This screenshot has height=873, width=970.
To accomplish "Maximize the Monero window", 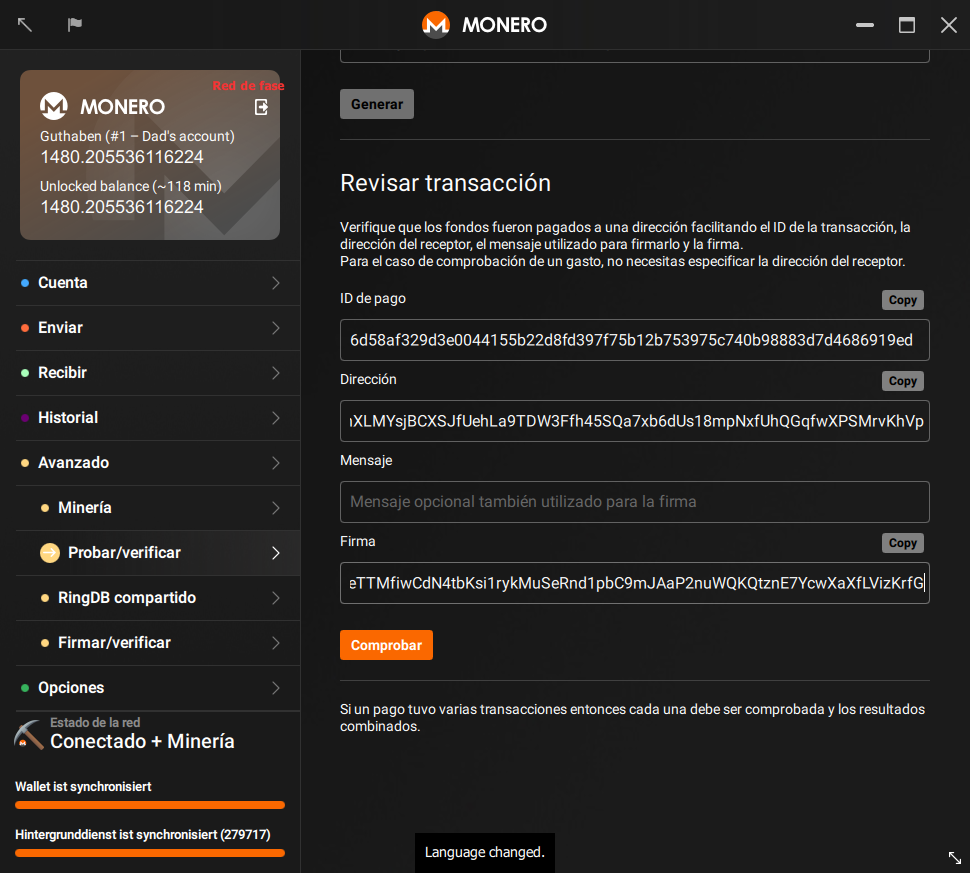I will (907, 25).
